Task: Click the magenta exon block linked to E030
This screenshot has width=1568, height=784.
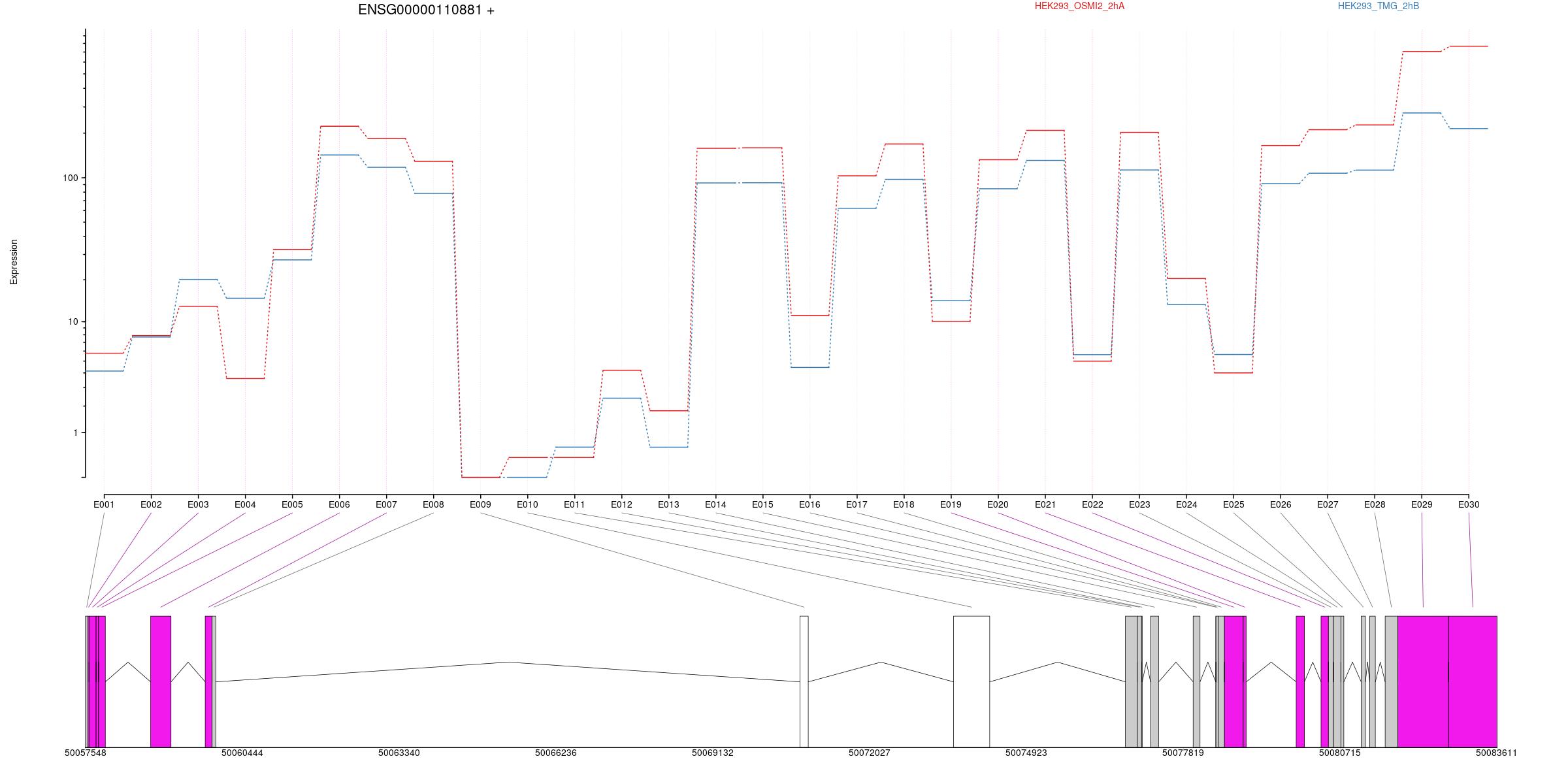Action: pos(1473,681)
